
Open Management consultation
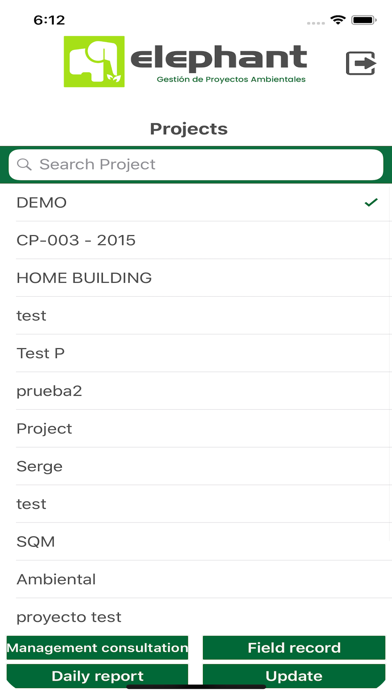pos(97,648)
